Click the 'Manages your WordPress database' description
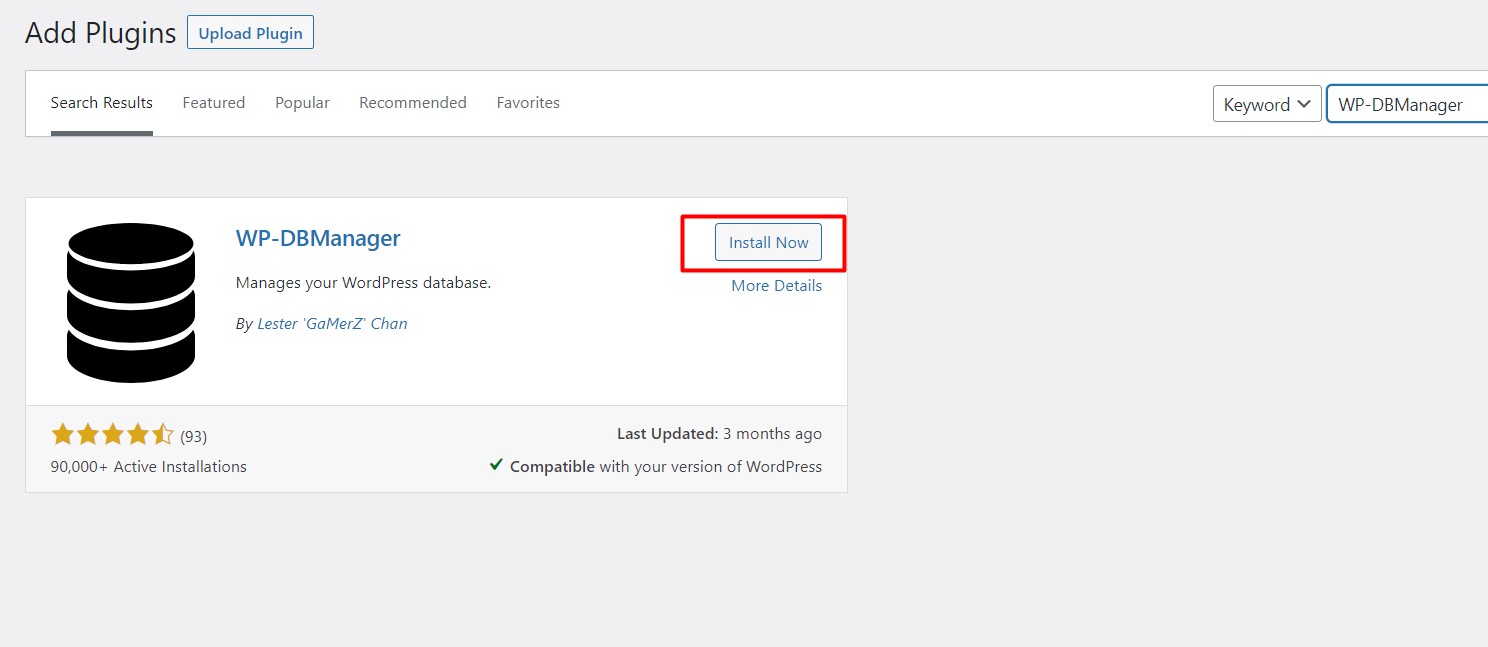The width and height of the screenshot is (1488, 647). [364, 283]
